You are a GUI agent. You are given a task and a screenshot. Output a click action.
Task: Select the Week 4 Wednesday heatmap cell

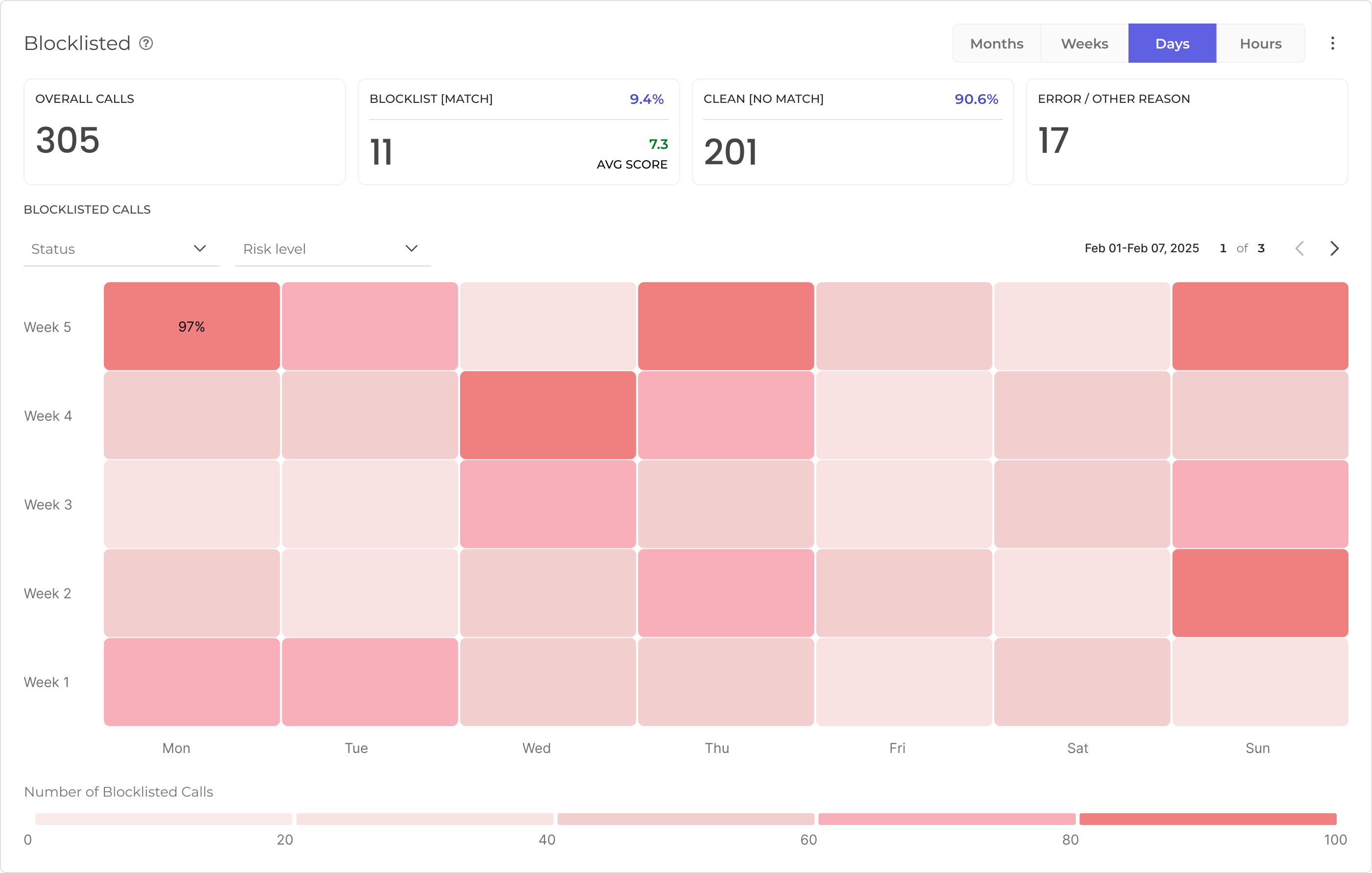pyautogui.click(x=547, y=415)
